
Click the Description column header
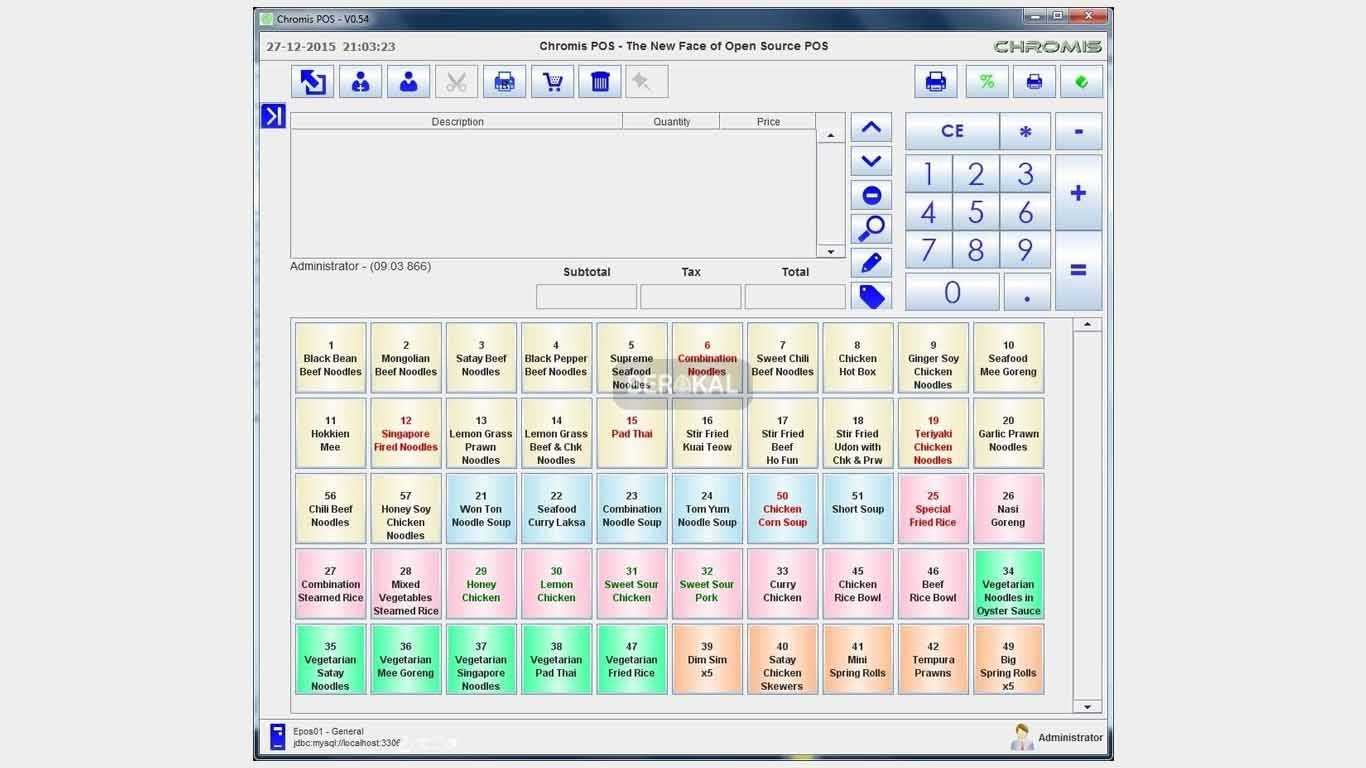pyautogui.click(x=457, y=121)
